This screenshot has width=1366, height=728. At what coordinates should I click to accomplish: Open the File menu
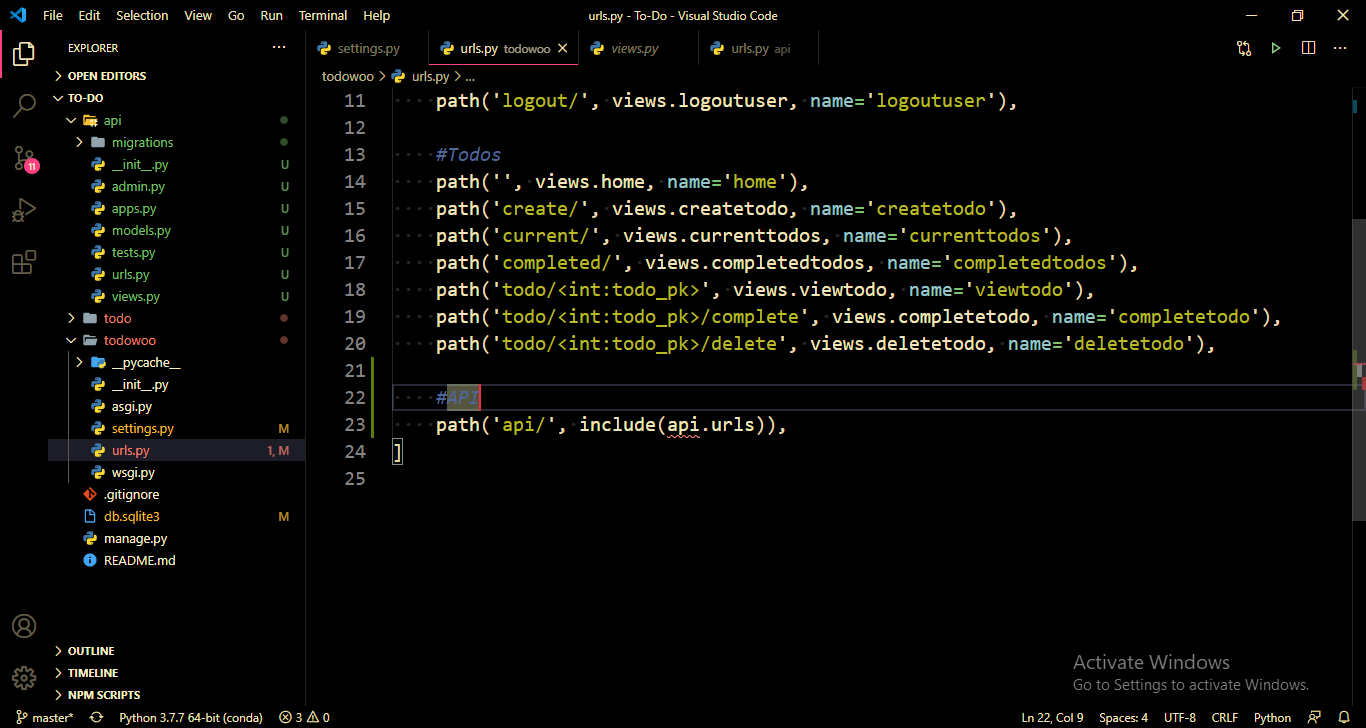[x=53, y=15]
